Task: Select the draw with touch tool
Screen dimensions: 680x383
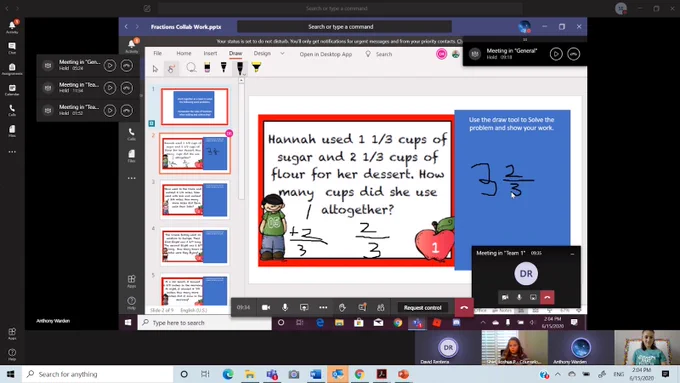Action: pos(171,68)
